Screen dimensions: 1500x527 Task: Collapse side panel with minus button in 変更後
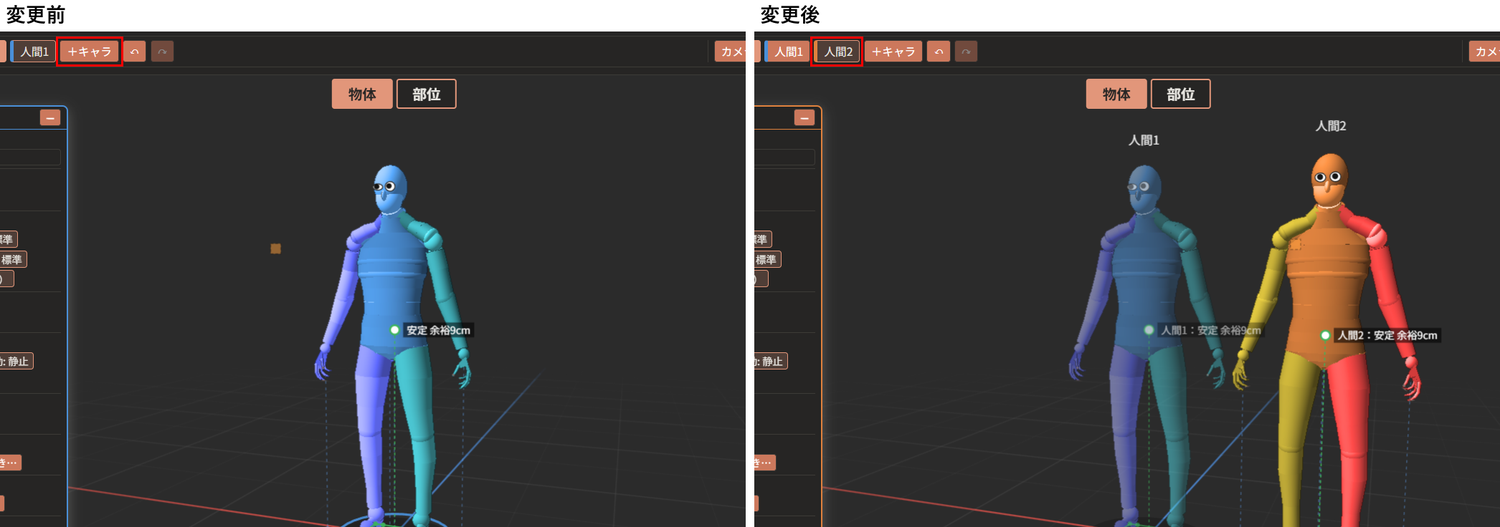click(x=804, y=118)
